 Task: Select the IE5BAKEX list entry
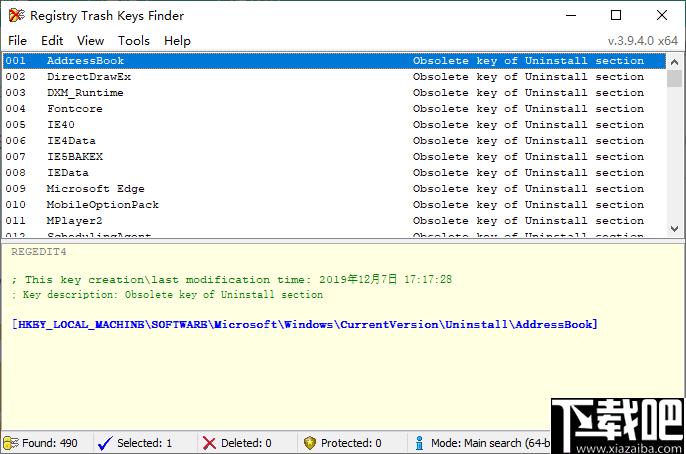pos(74,157)
